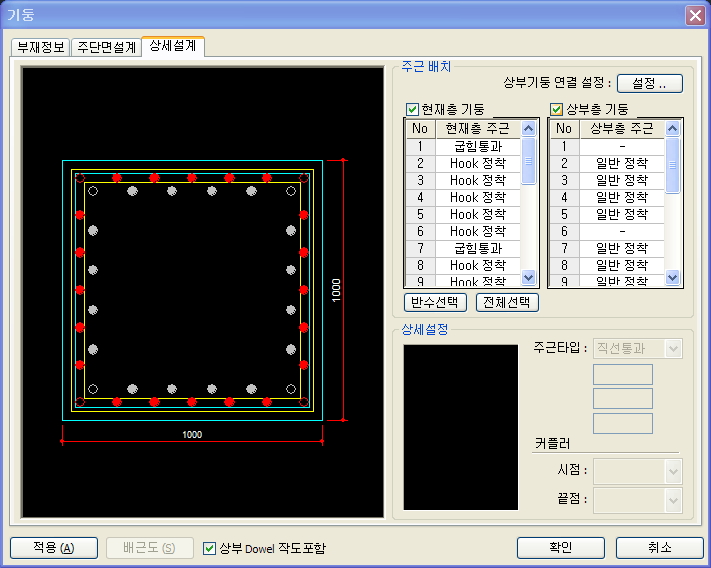
Task: Select row 7 굽힘통과 in 현재층 list
Action: pyautogui.click(x=478, y=248)
